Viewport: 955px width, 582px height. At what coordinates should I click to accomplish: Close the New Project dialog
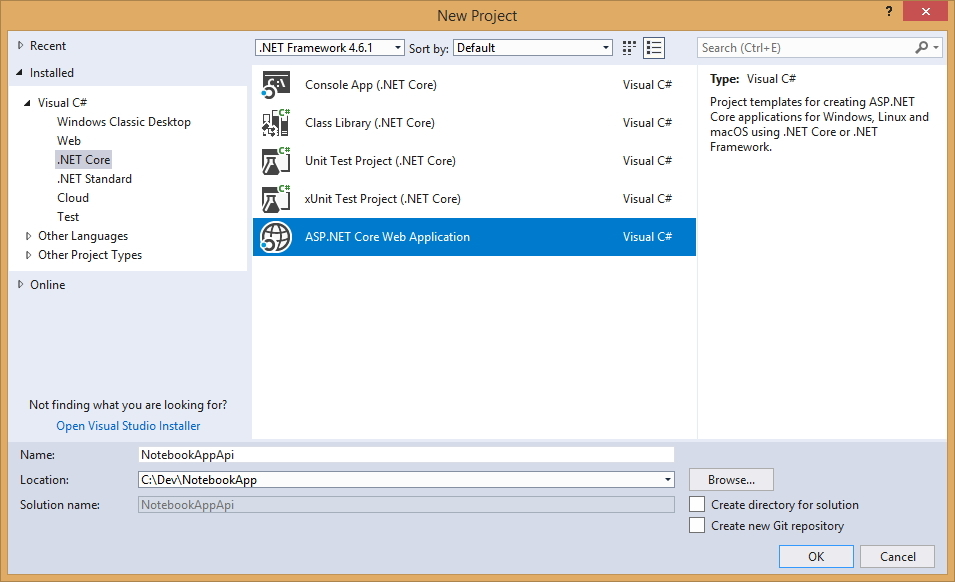[926, 11]
